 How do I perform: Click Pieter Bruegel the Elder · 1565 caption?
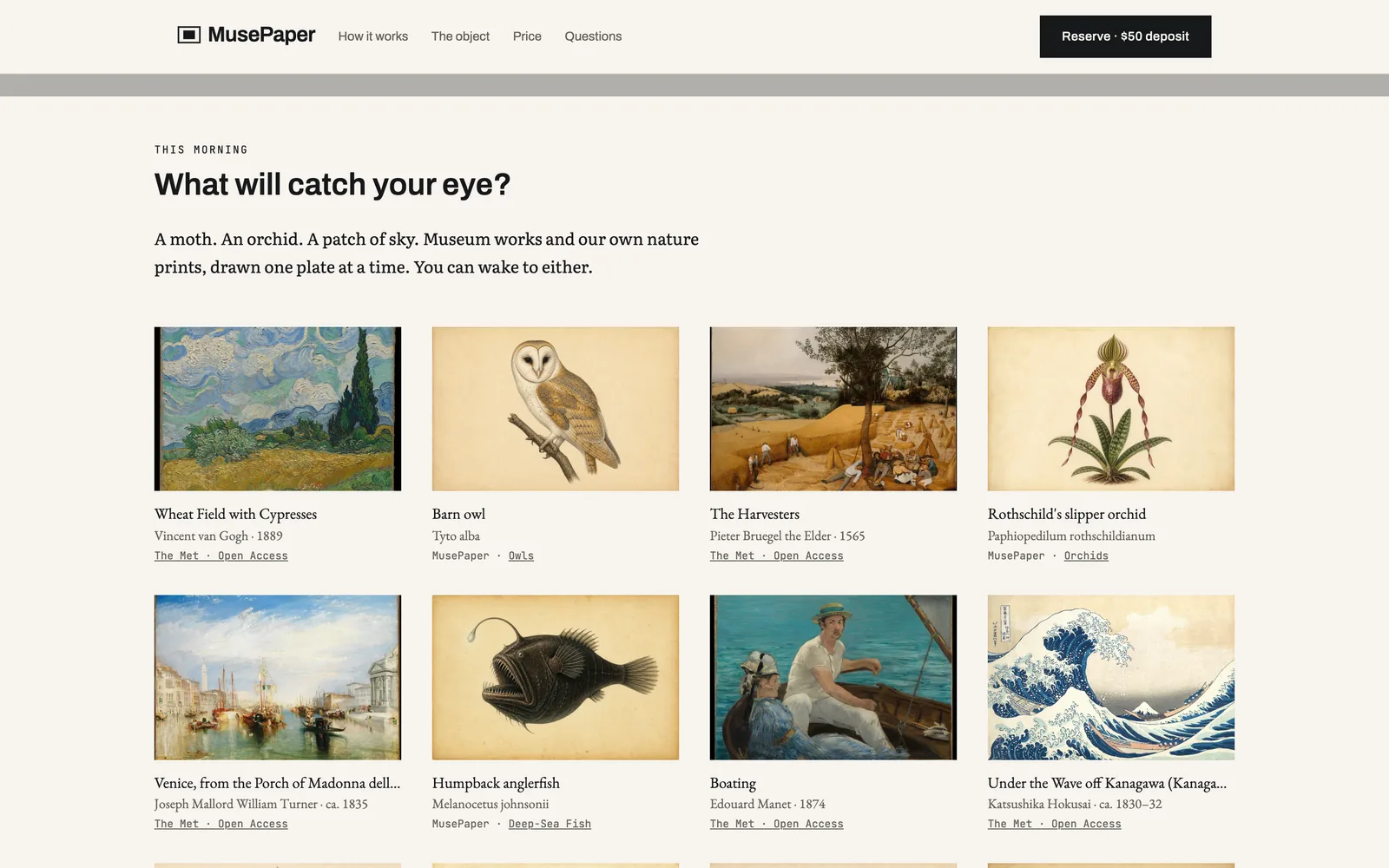coord(787,536)
